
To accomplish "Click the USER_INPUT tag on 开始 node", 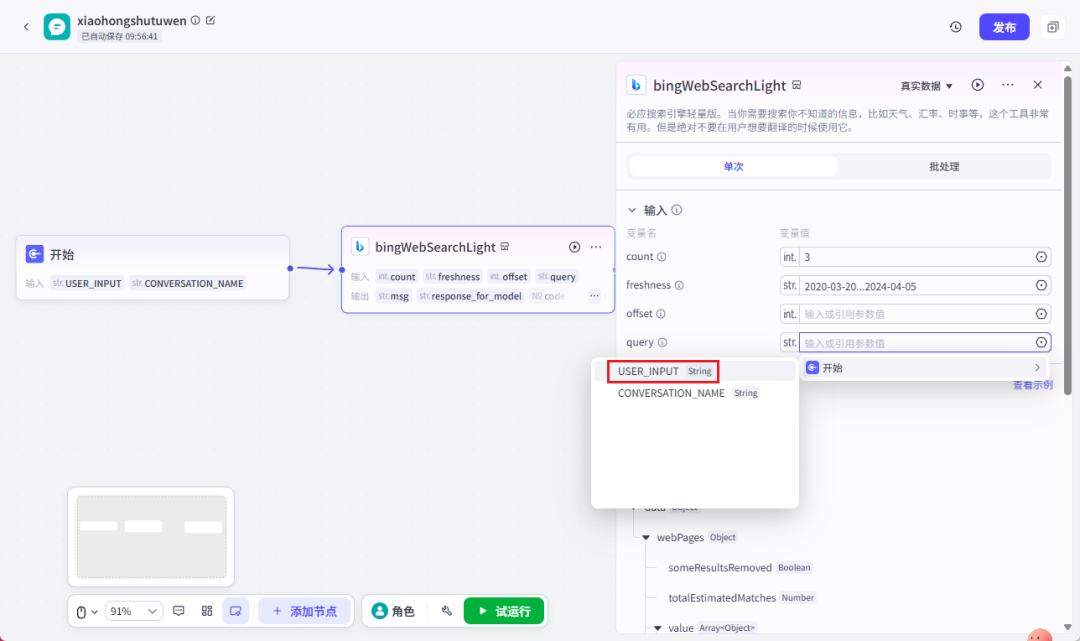I will [x=87, y=283].
